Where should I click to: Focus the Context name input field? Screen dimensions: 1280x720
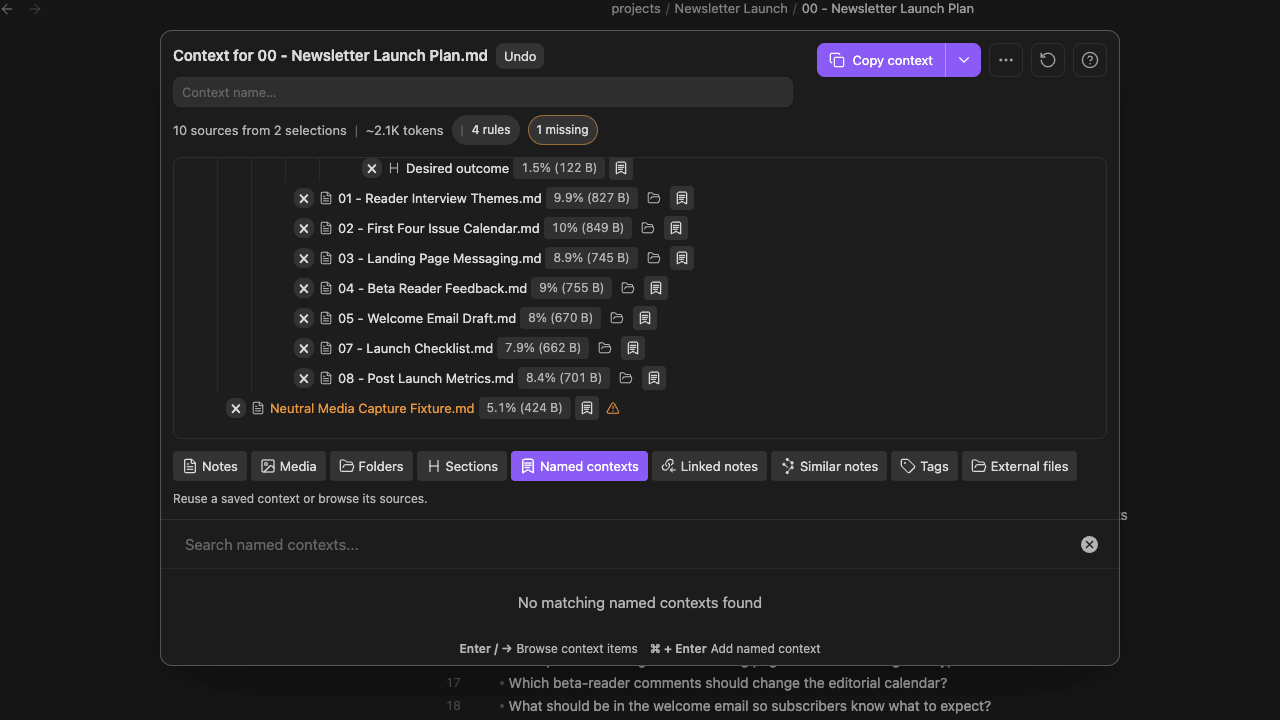click(x=483, y=92)
